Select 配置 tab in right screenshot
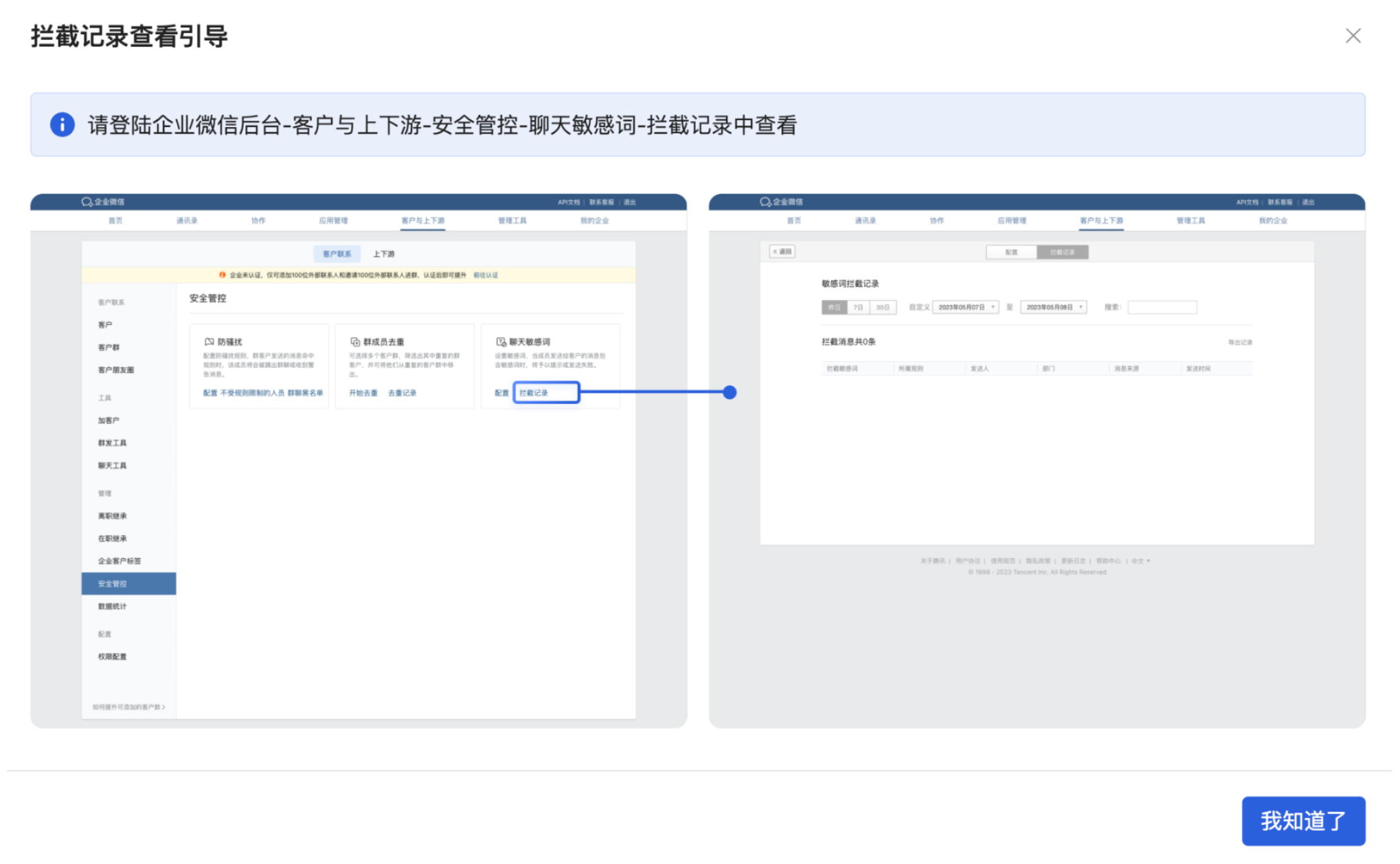The height and width of the screenshot is (864, 1400). 1011,252
